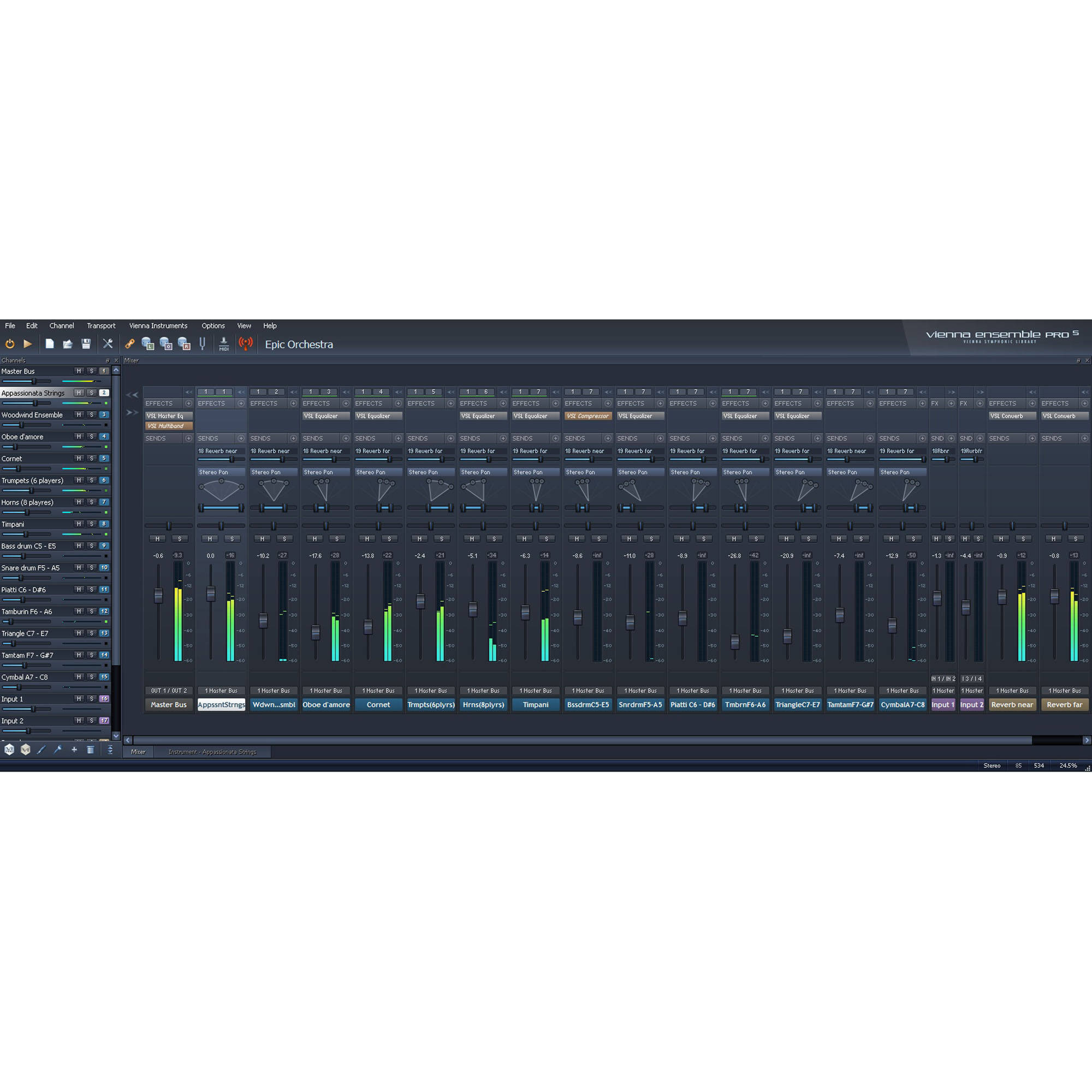1092x1092 pixels.
Task: Click the database icon marked R
Action: click(183, 343)
